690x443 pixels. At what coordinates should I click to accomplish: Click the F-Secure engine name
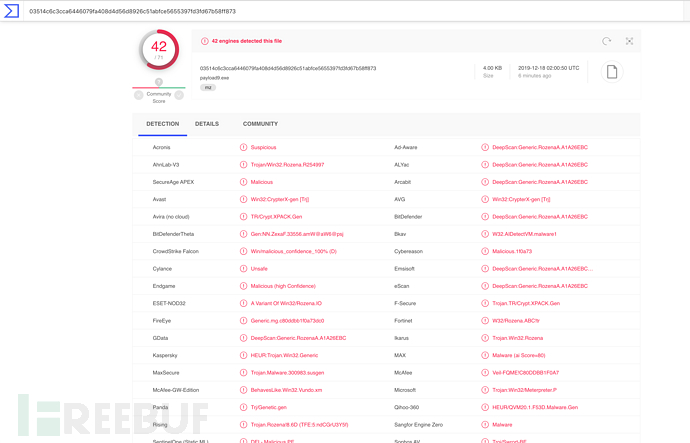click(405, 304)
